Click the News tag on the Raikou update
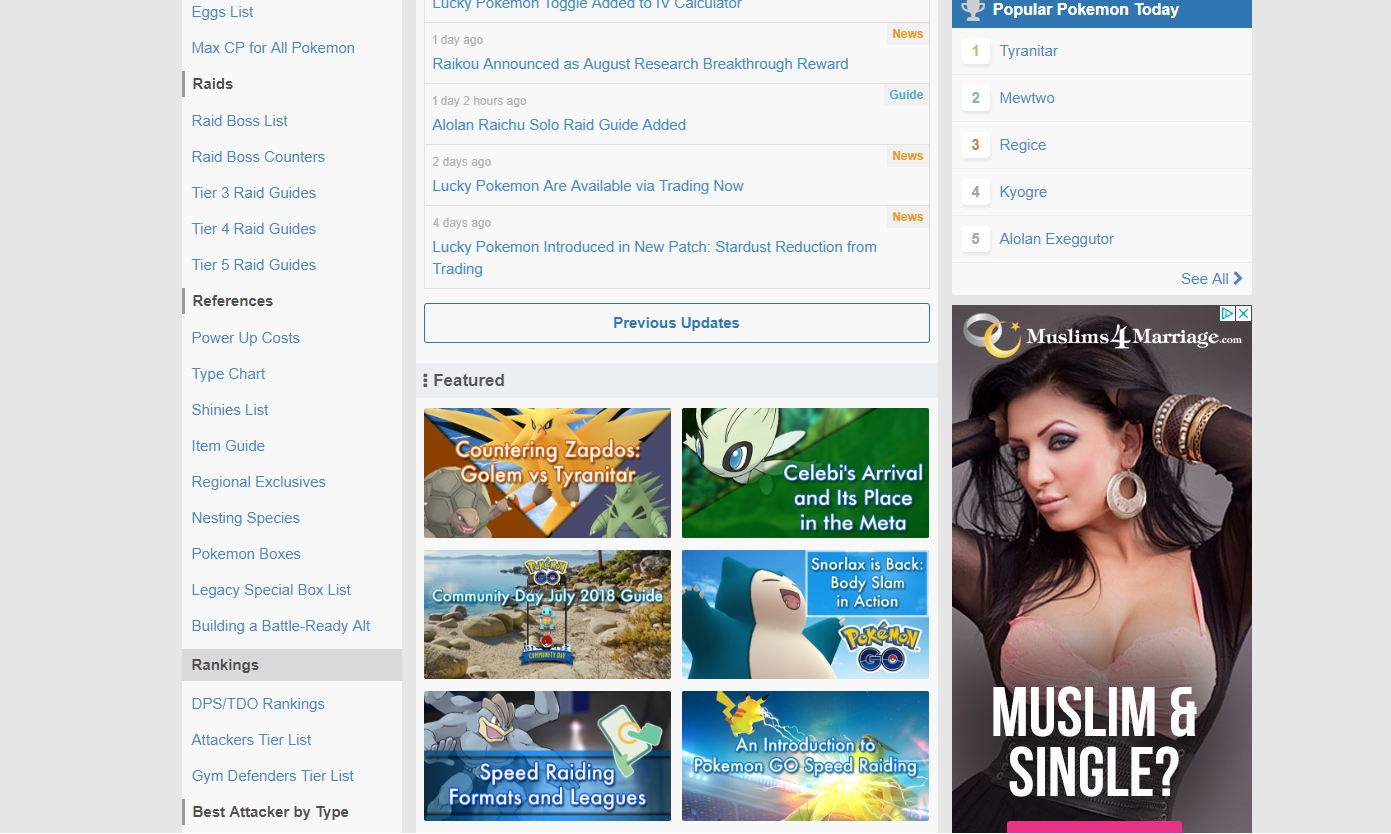Image resolution: width=1391 pixels, height=834 pixels. 908,34
